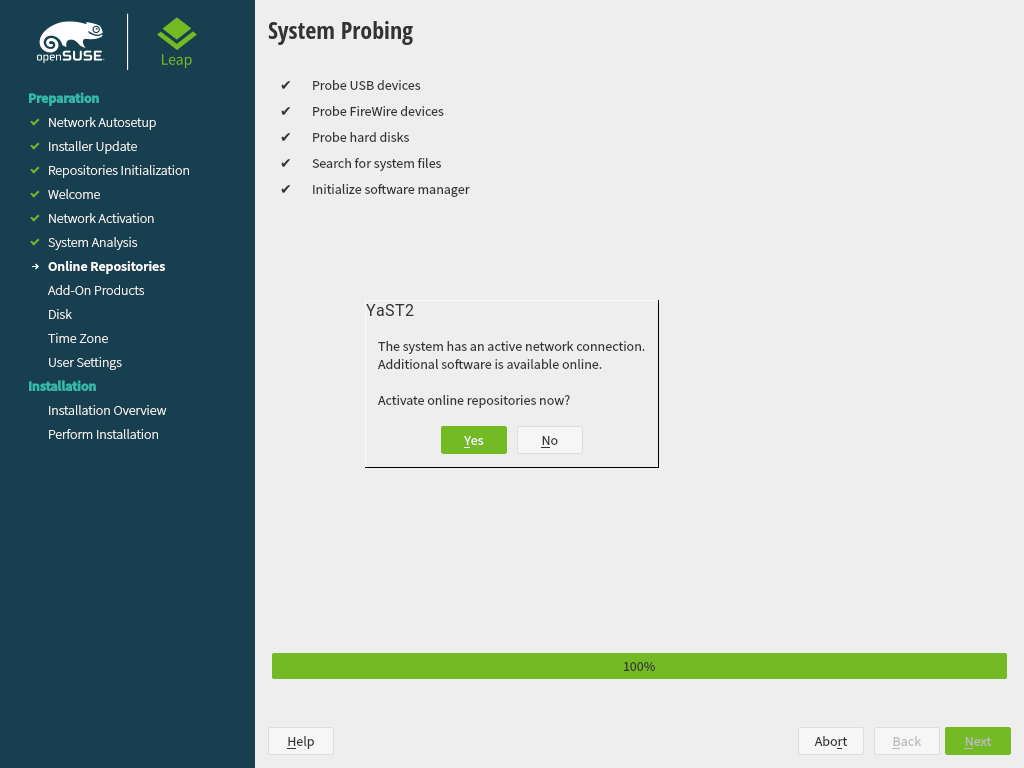The image size is (1024, 768).
Task: Click the checkmark beside Probe USB devices
Action: pyautogui.click(x=286, y=85)
